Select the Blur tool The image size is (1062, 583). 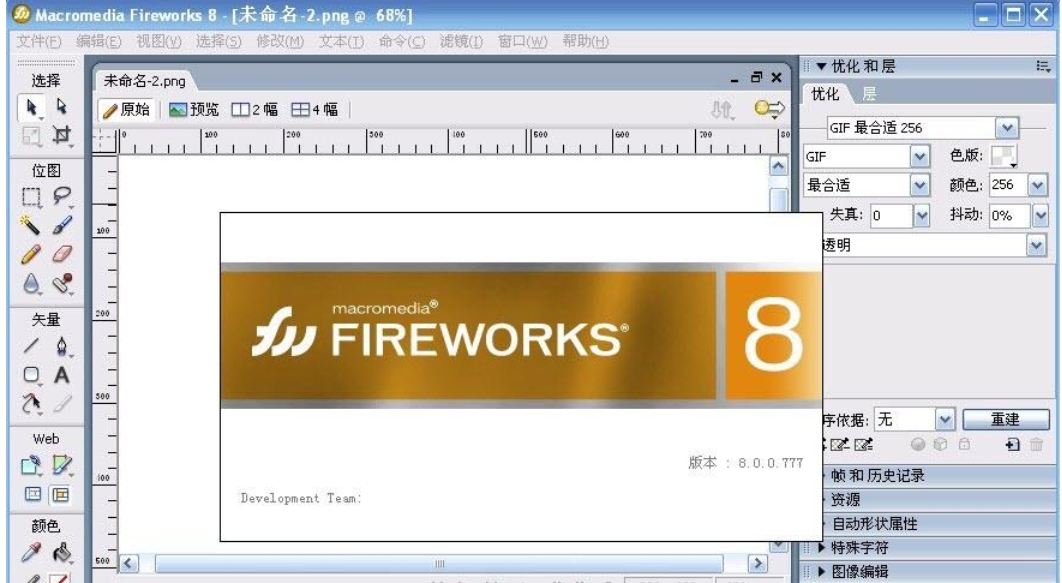click(x=31, y=283)
